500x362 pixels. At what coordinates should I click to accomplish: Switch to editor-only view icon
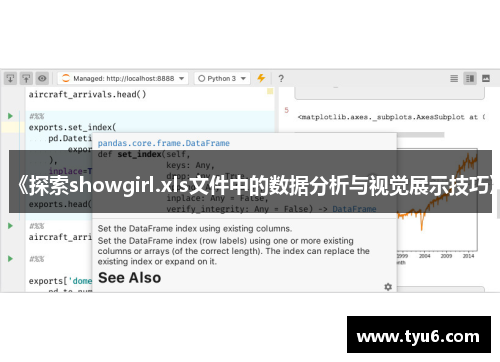(x=454, y=79)
